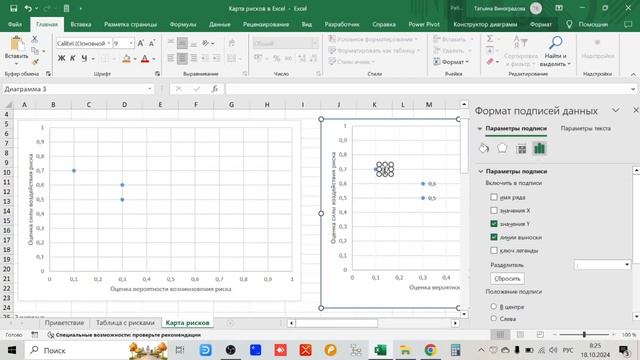Collapse 'Параметры подписи' section chevron
Screen dimensions: 640x360
click(x=481, y=171)
